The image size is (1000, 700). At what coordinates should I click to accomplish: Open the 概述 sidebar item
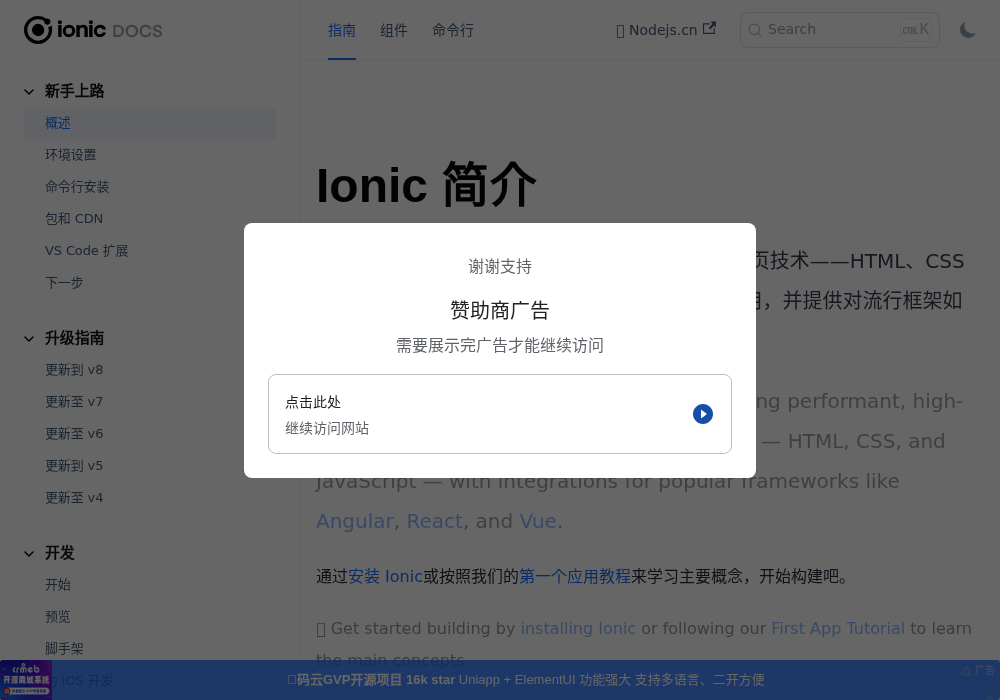click(150, 123)
